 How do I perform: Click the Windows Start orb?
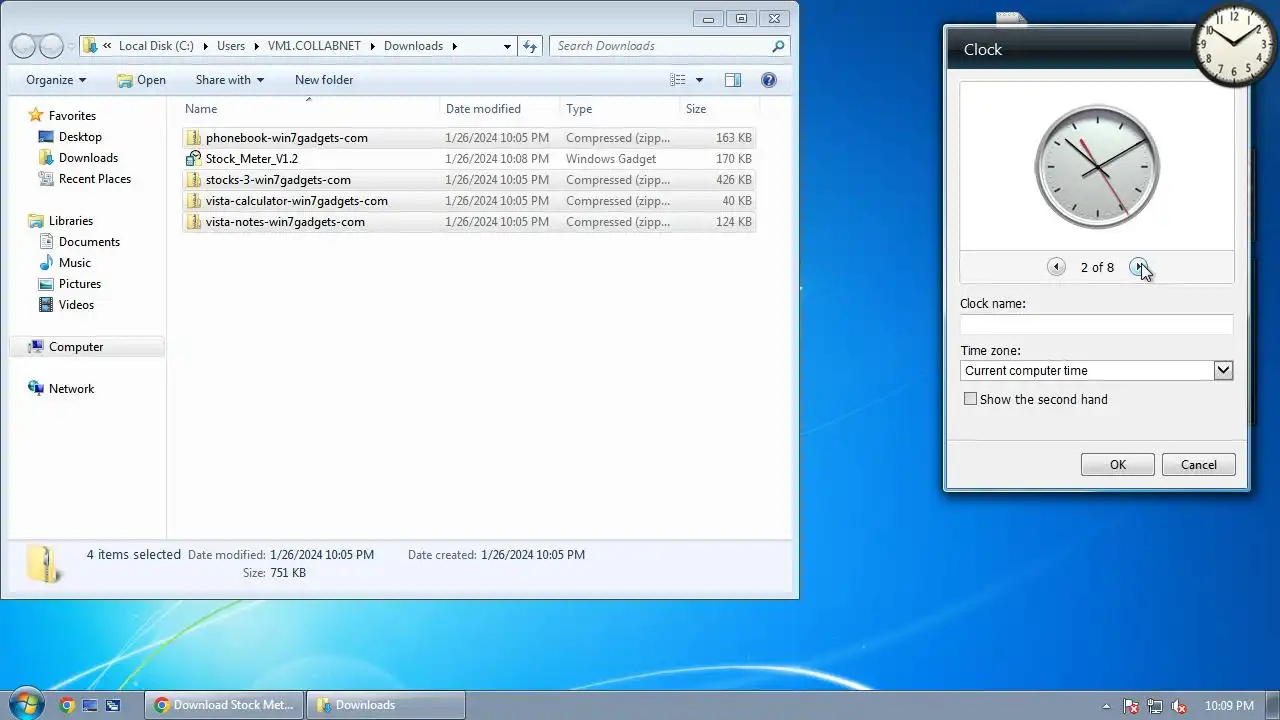tap(25, 704)
